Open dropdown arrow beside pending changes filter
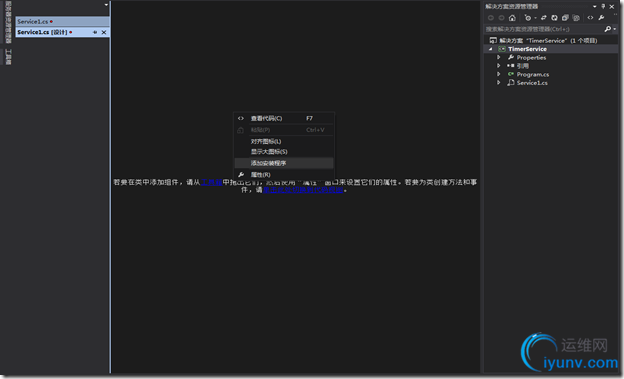Image resolution: width=624 pixels, height=379 pixels. point(535,18)
